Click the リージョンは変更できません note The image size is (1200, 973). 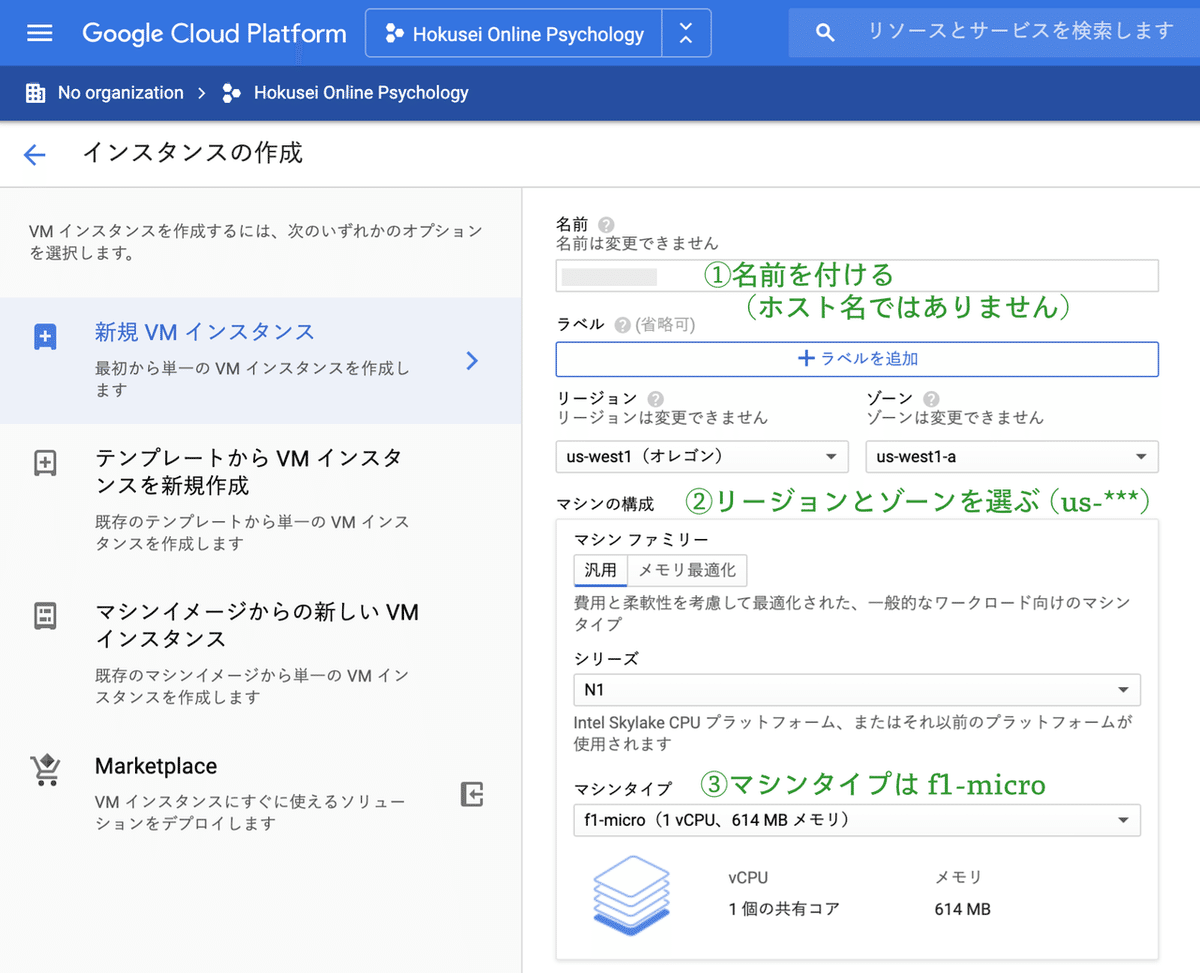662,417
